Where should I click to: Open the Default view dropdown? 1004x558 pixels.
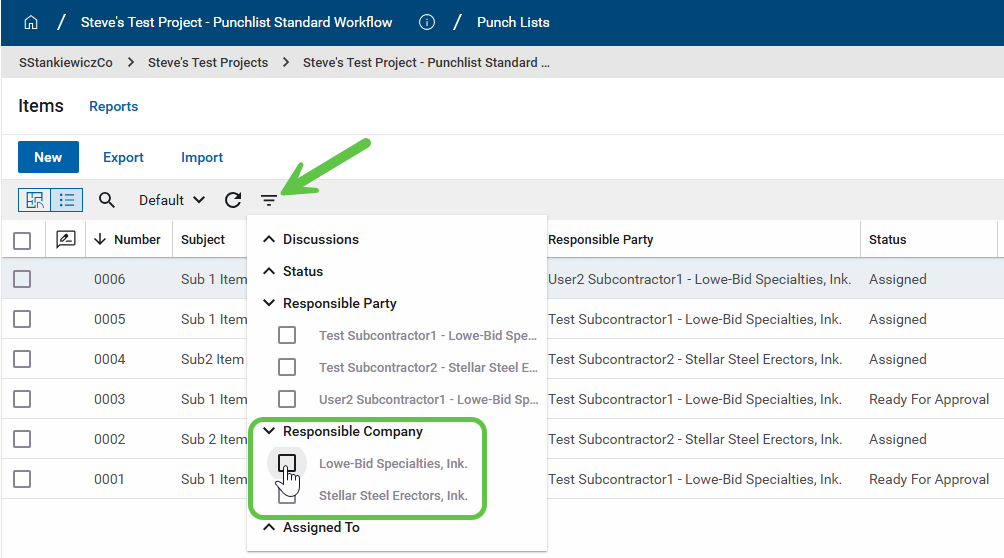point(171,200)
